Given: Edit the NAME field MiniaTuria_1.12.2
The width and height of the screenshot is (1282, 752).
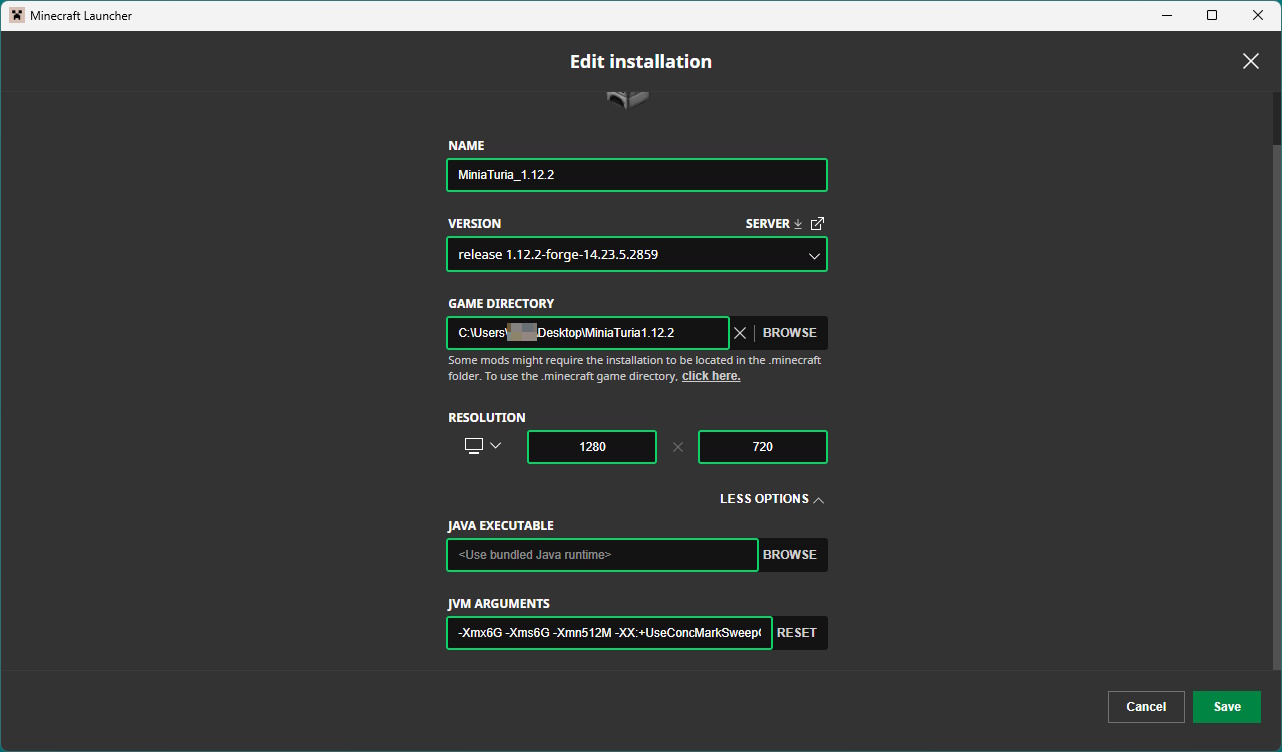Looking at the screenshot, I should tap(637, 175).
